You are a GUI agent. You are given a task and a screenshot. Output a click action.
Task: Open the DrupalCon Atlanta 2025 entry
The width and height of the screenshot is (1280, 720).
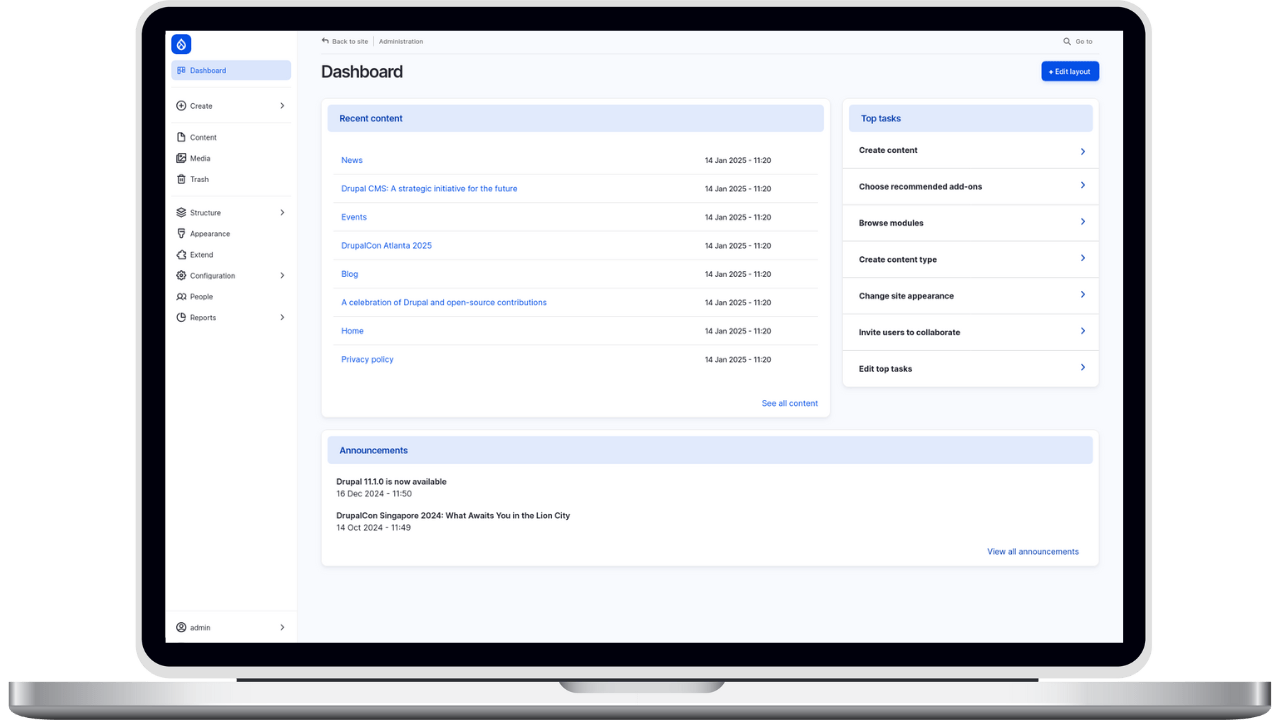(386, 245)
